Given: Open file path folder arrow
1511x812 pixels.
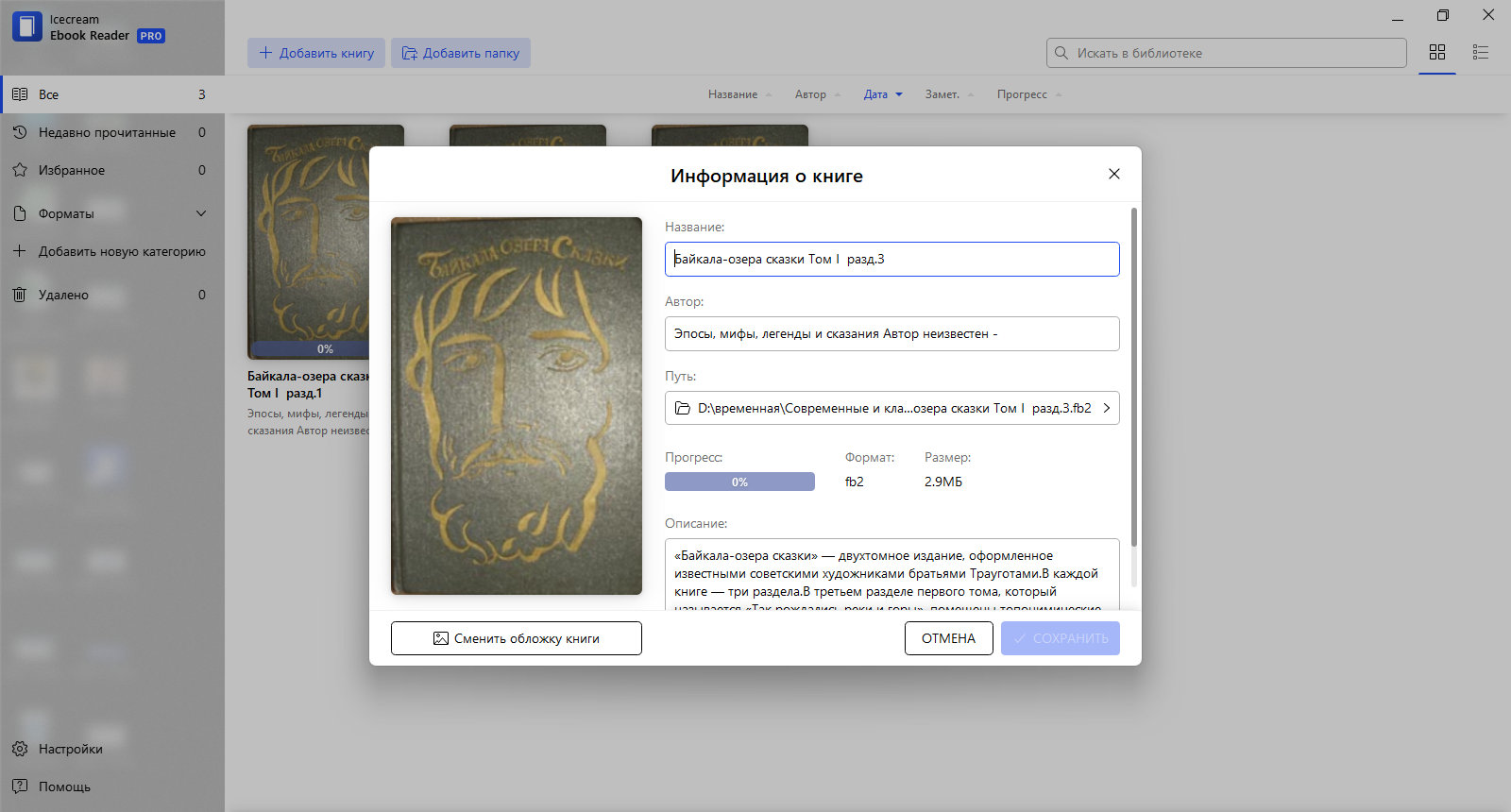Looking at the screenshot, I should point(1107,408).
